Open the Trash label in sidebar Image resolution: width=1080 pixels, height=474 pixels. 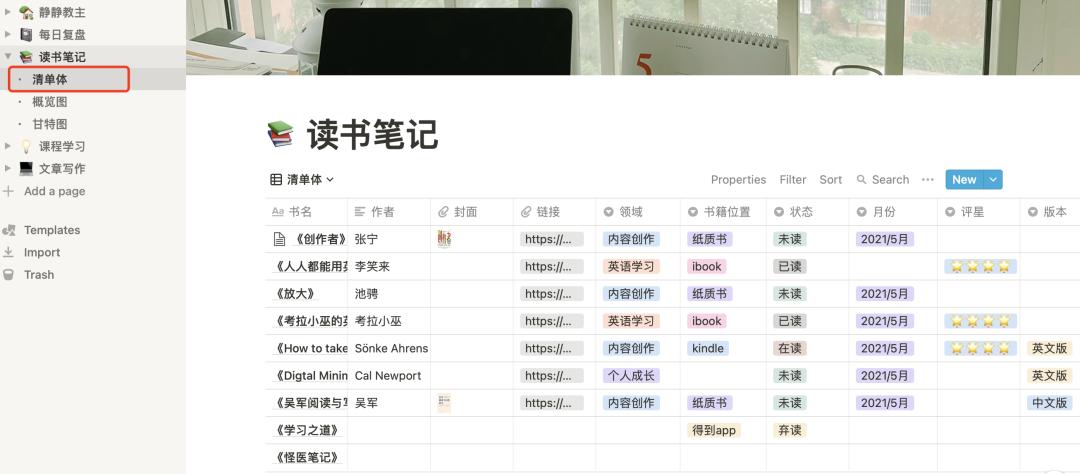click(39, 274)
